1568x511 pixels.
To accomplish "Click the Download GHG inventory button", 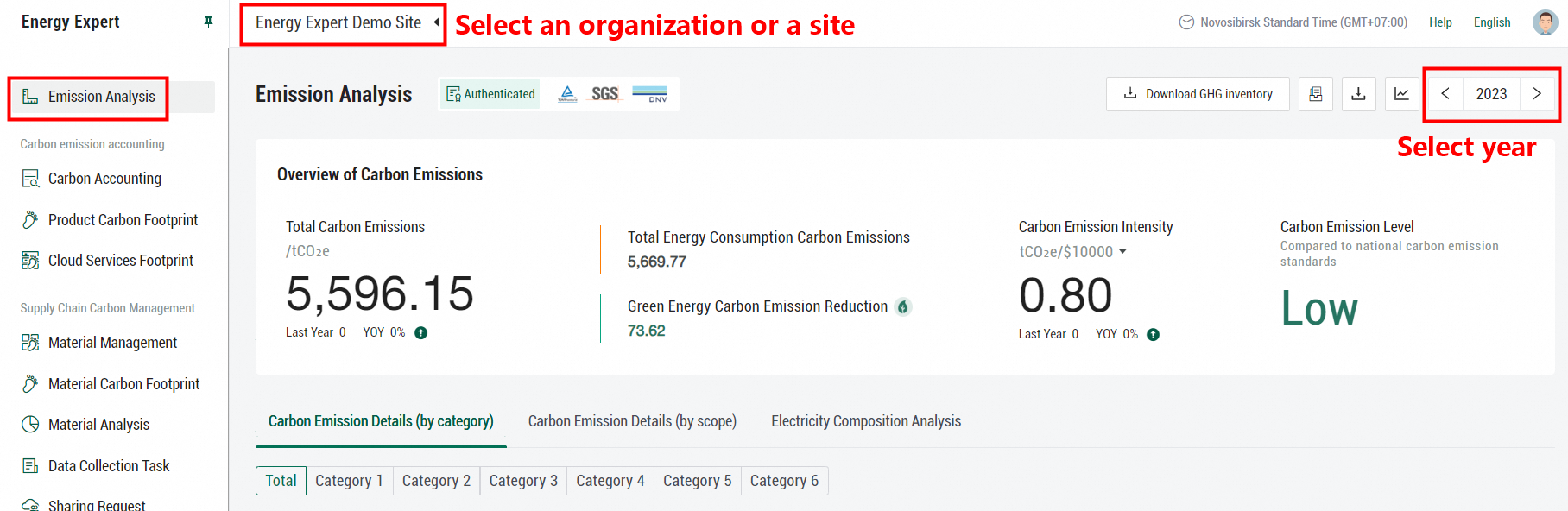I will [1198, 94].
